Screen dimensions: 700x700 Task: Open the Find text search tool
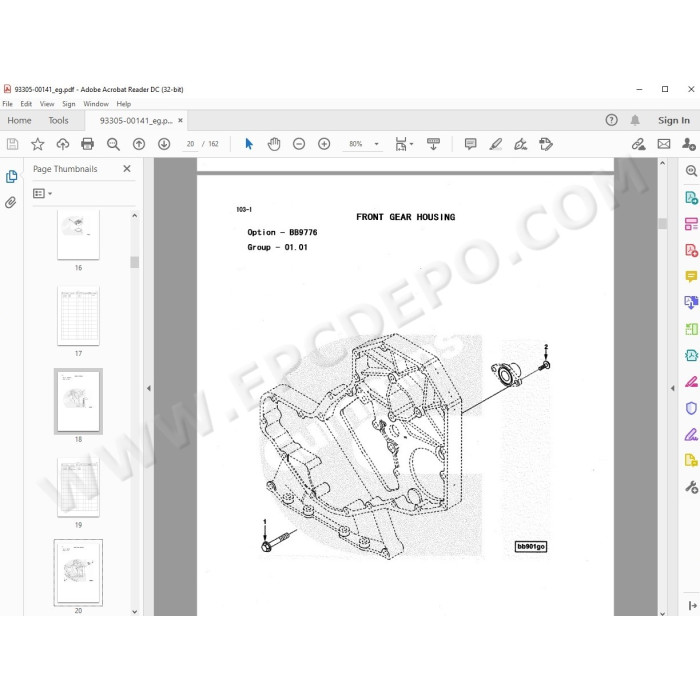tap(113, 144)
